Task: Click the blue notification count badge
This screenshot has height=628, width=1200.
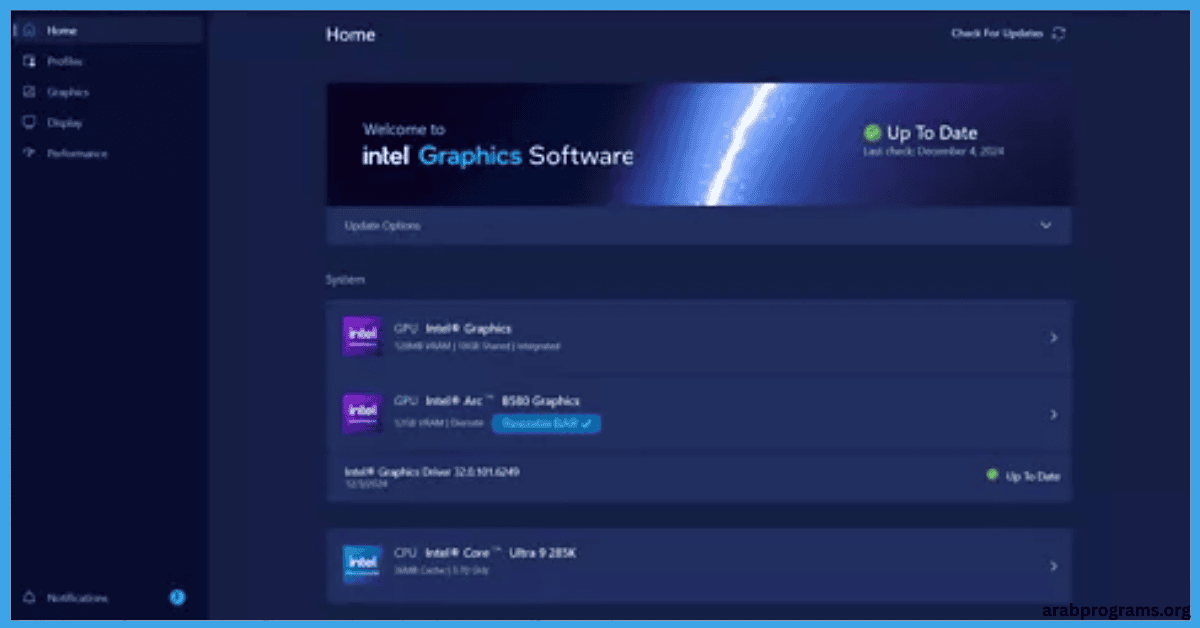Action: pos(177,597)
